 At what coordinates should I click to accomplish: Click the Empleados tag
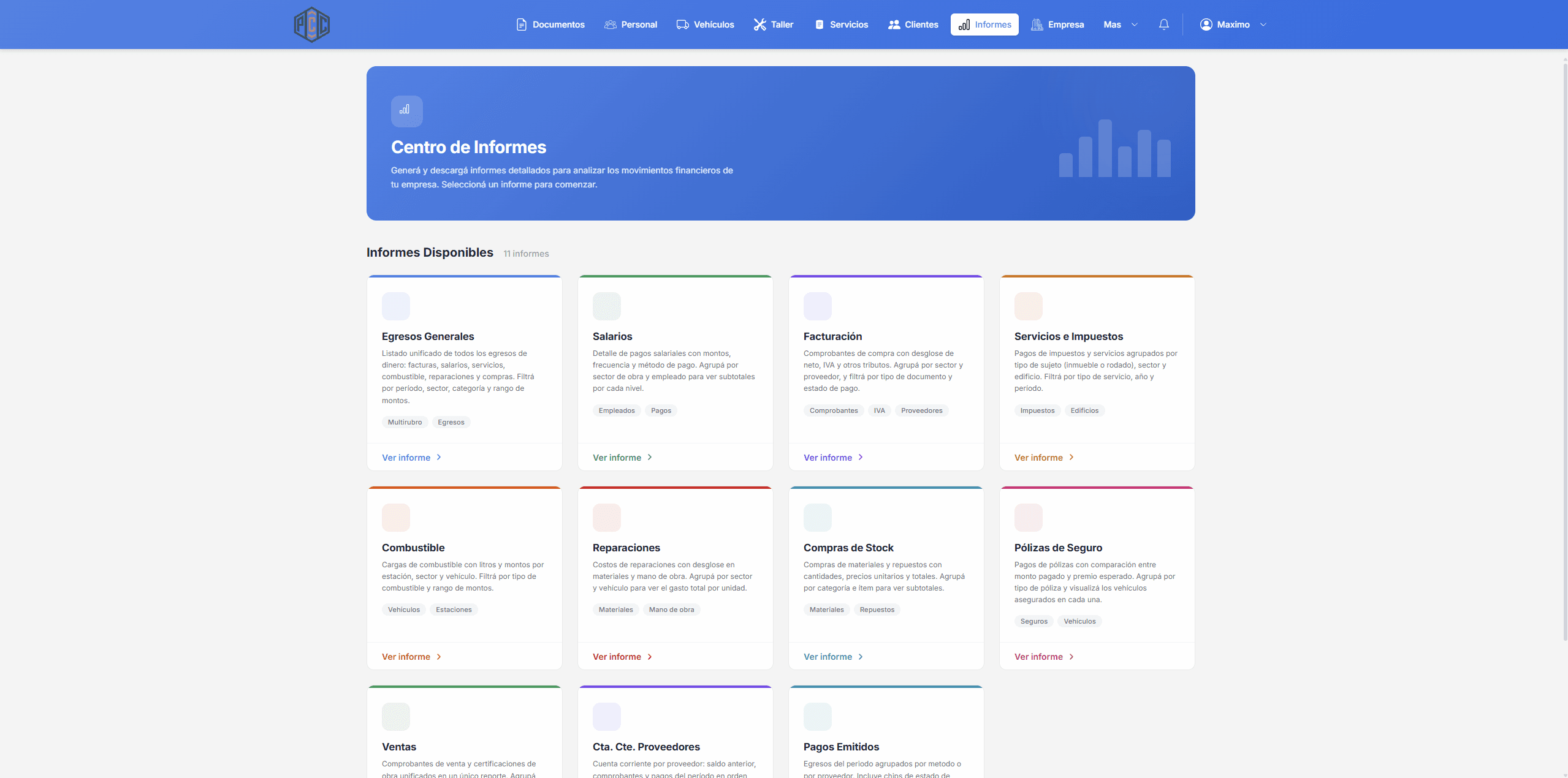point(617,410)
